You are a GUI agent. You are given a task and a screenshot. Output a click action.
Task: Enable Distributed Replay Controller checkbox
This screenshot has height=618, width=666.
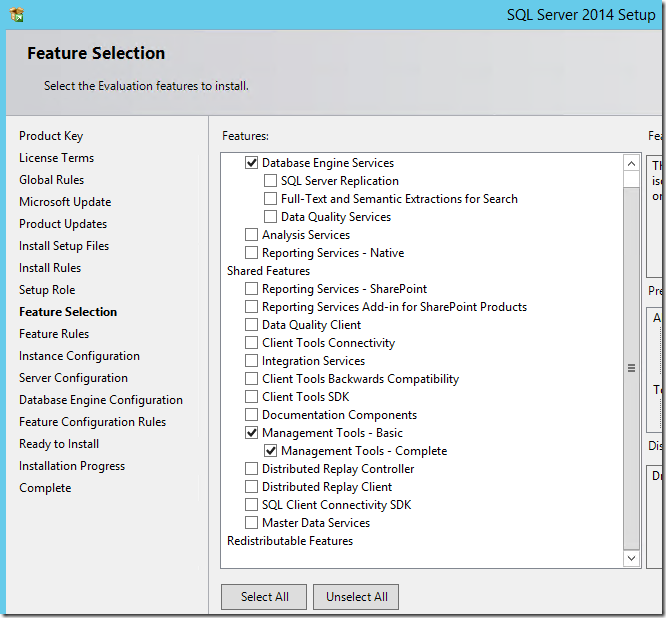(251, 468)
